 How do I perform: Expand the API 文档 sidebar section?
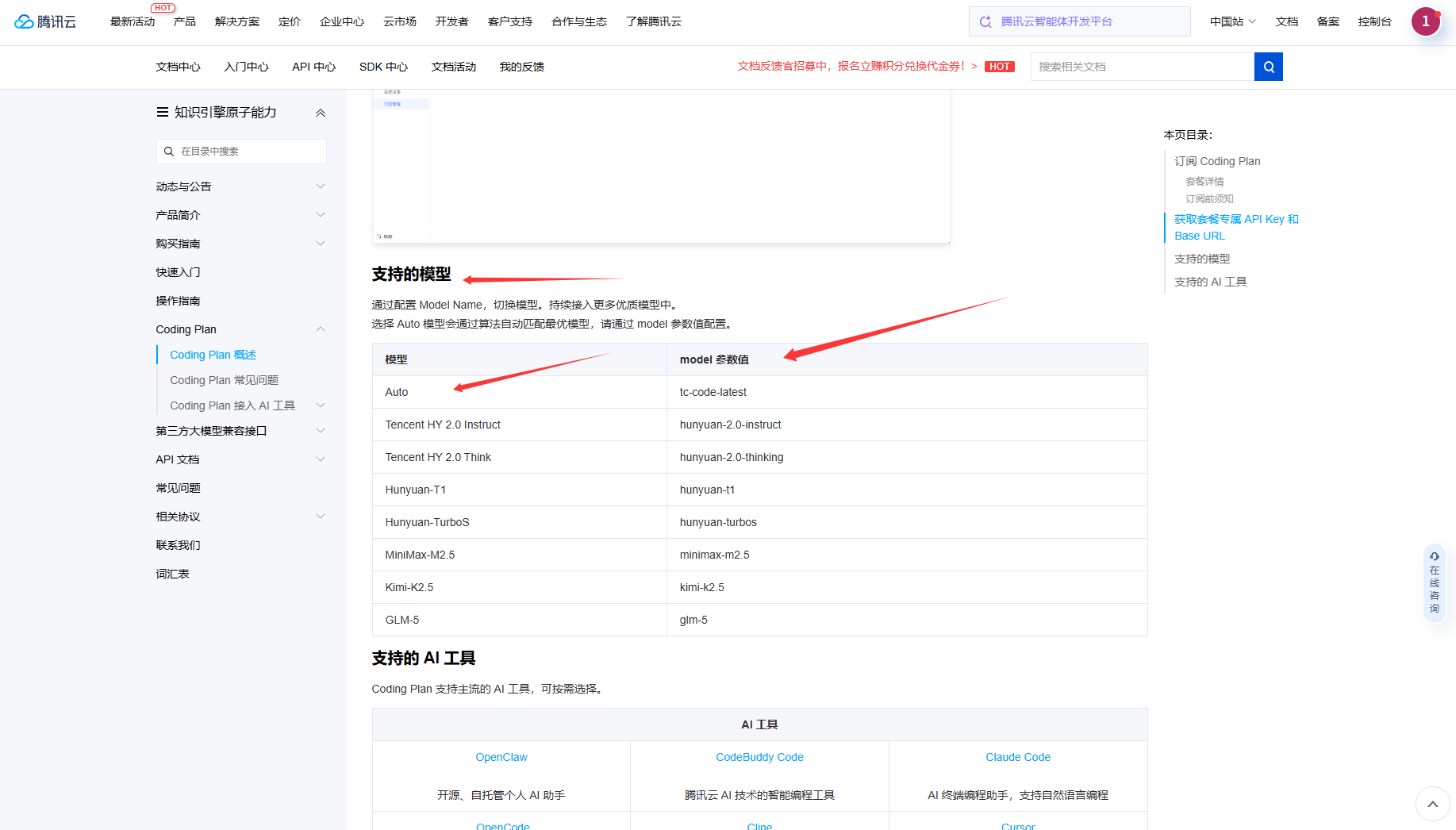pos(321,459)
